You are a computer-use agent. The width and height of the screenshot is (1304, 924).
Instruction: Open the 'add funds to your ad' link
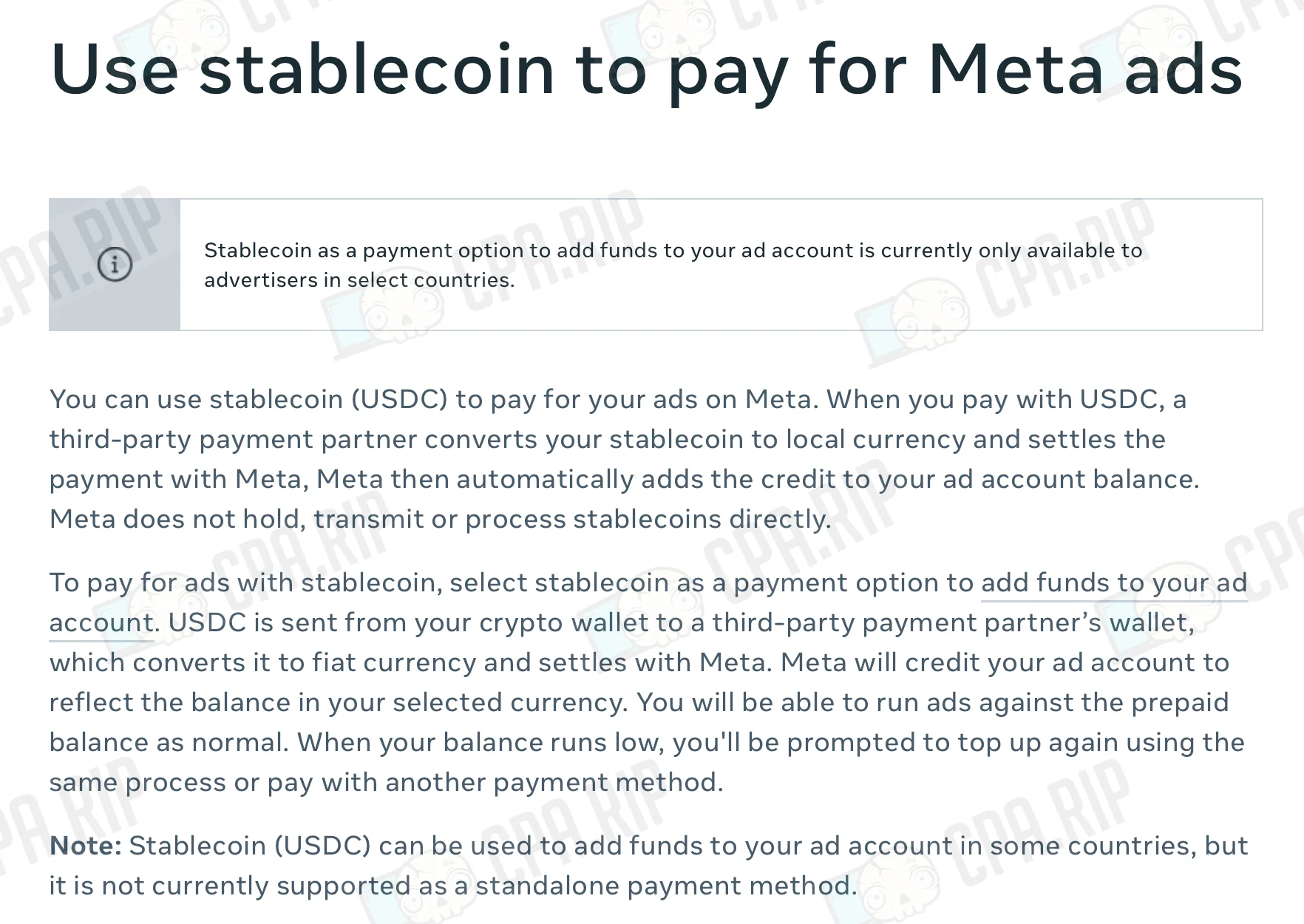tap(1114, 583)
